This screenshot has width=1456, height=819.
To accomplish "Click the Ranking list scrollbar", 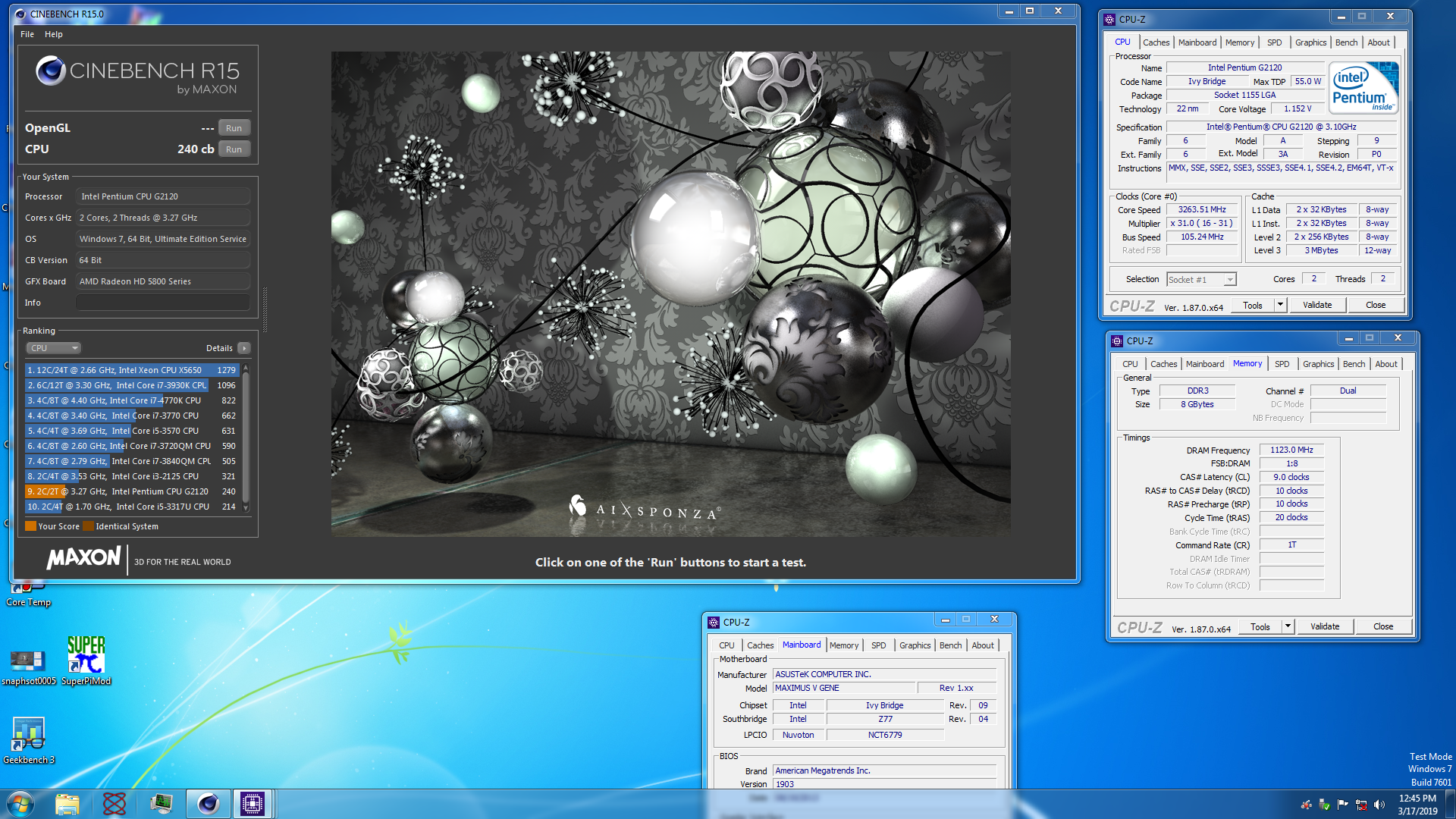I will point(245,438).
